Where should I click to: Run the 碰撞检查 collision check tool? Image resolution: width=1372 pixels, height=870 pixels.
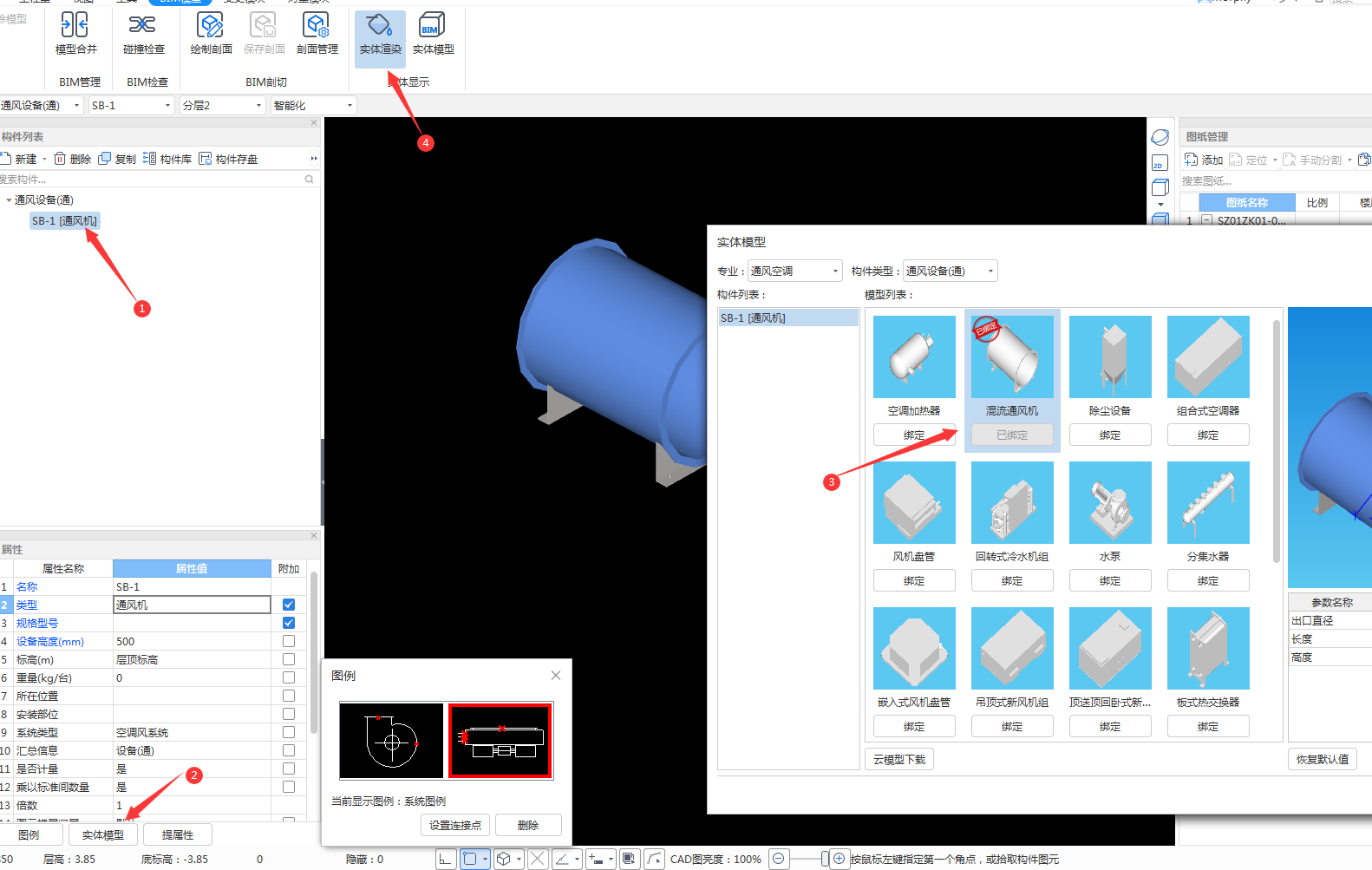(x=143, y=34)
